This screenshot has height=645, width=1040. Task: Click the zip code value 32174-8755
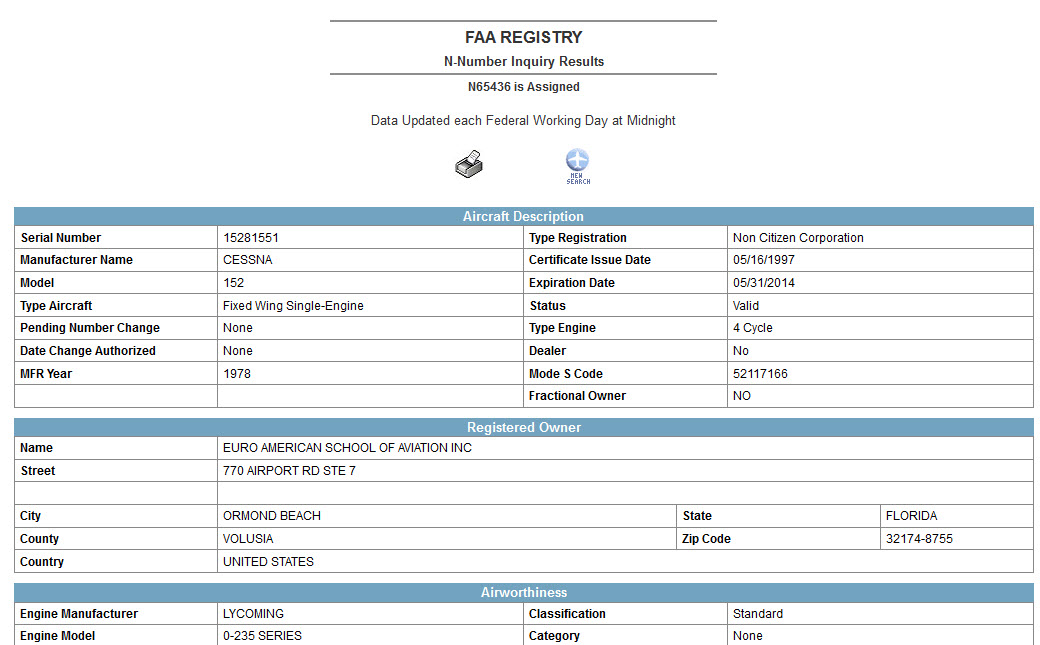click(919, 539)
